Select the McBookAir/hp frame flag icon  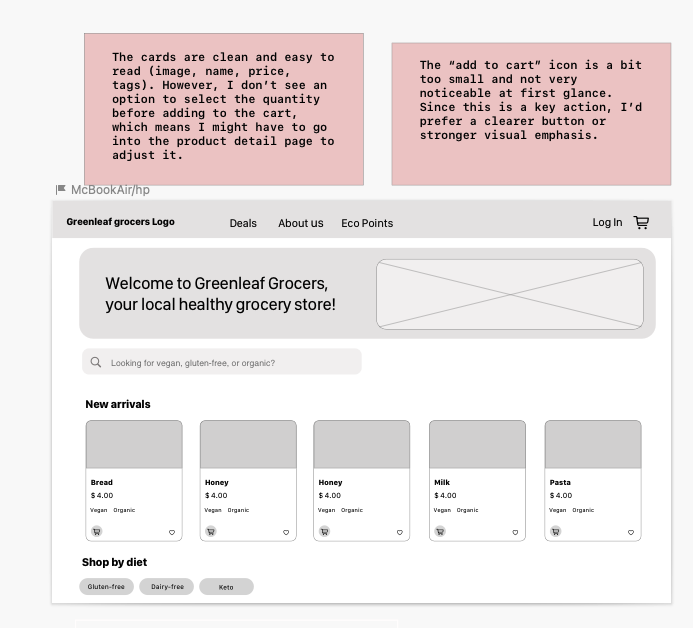click(x=61, y=189)
